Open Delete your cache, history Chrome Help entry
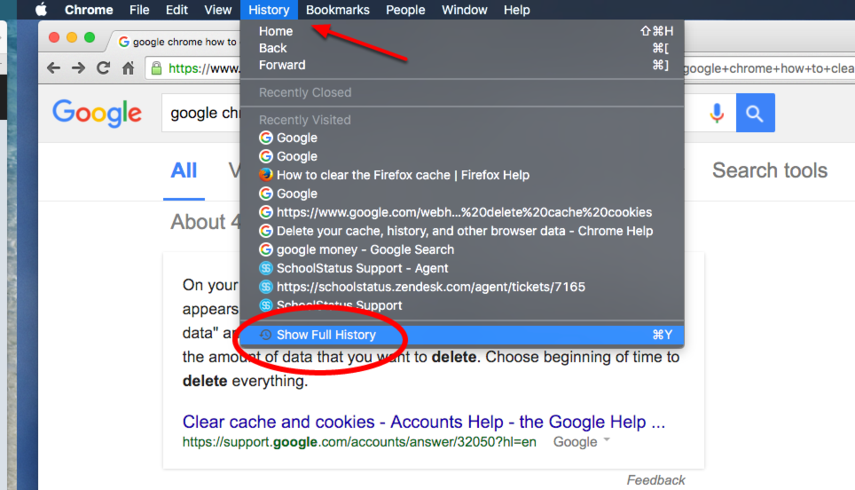 click(462, 231)
